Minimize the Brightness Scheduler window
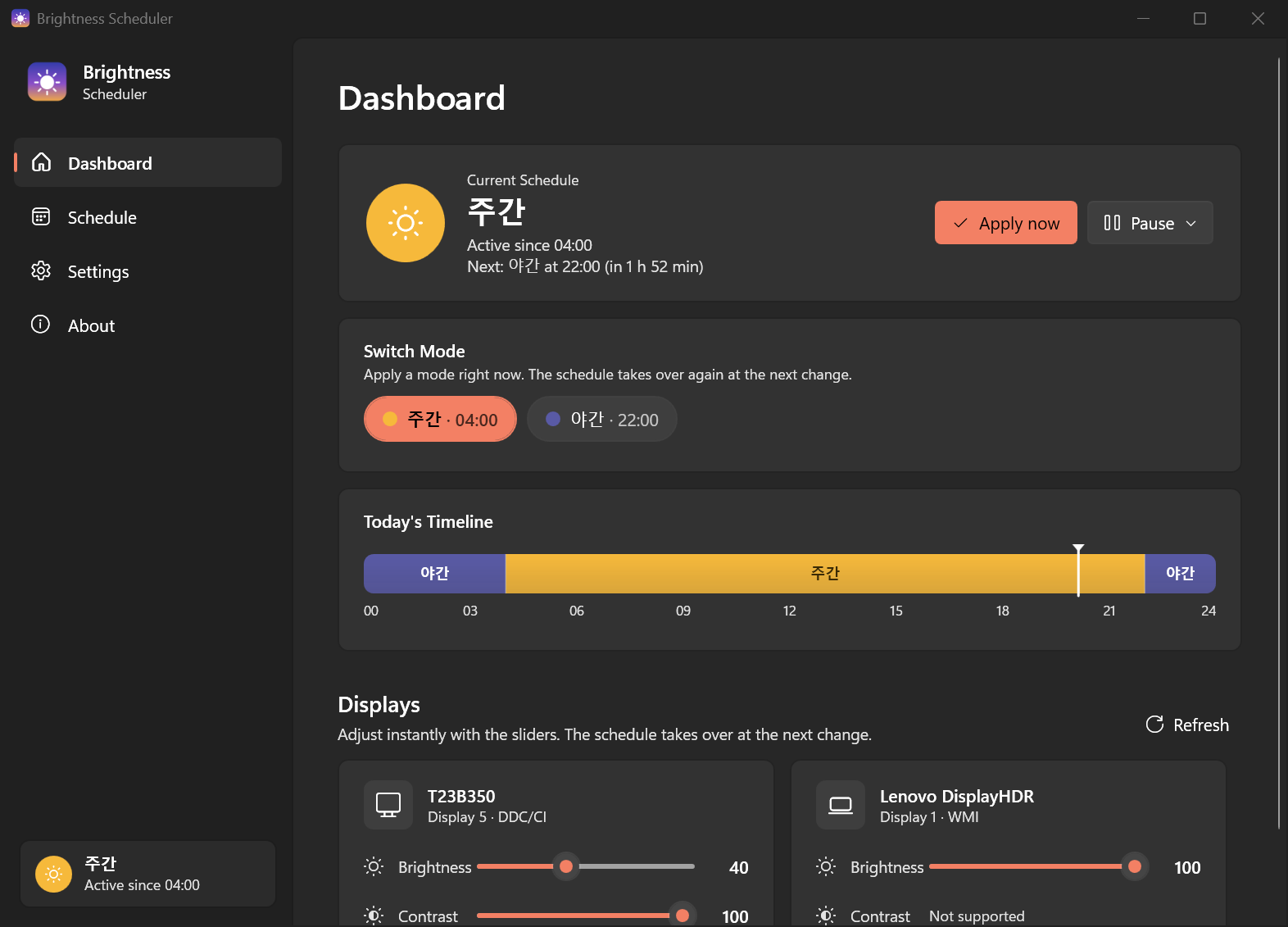The height and width of the screenshot is (927, 1288). pyautogui.click(x=1143, y=18)
